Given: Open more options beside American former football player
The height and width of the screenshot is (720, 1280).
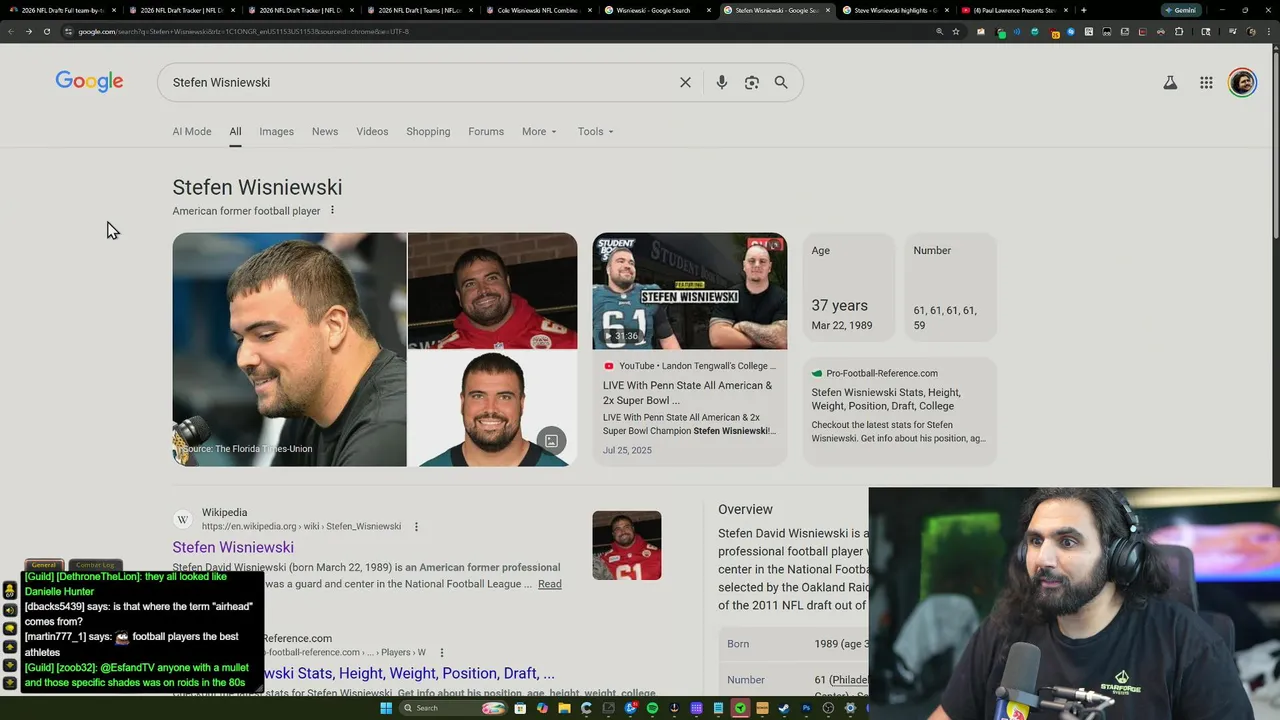Looking at the screenshot, I should click(x=333, y=210).
